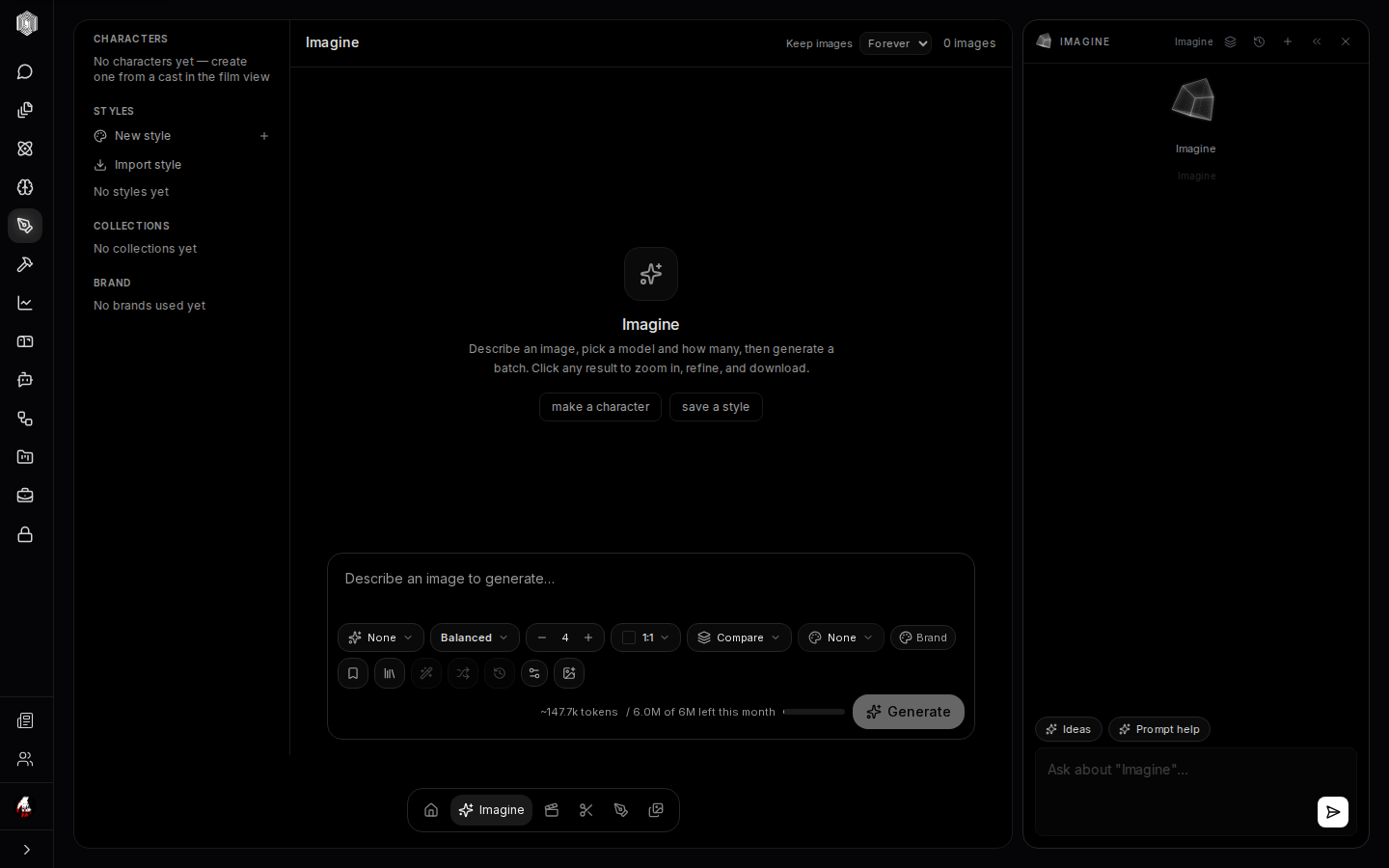Open the briefcase icon in left sidebar

click(25, 496)
